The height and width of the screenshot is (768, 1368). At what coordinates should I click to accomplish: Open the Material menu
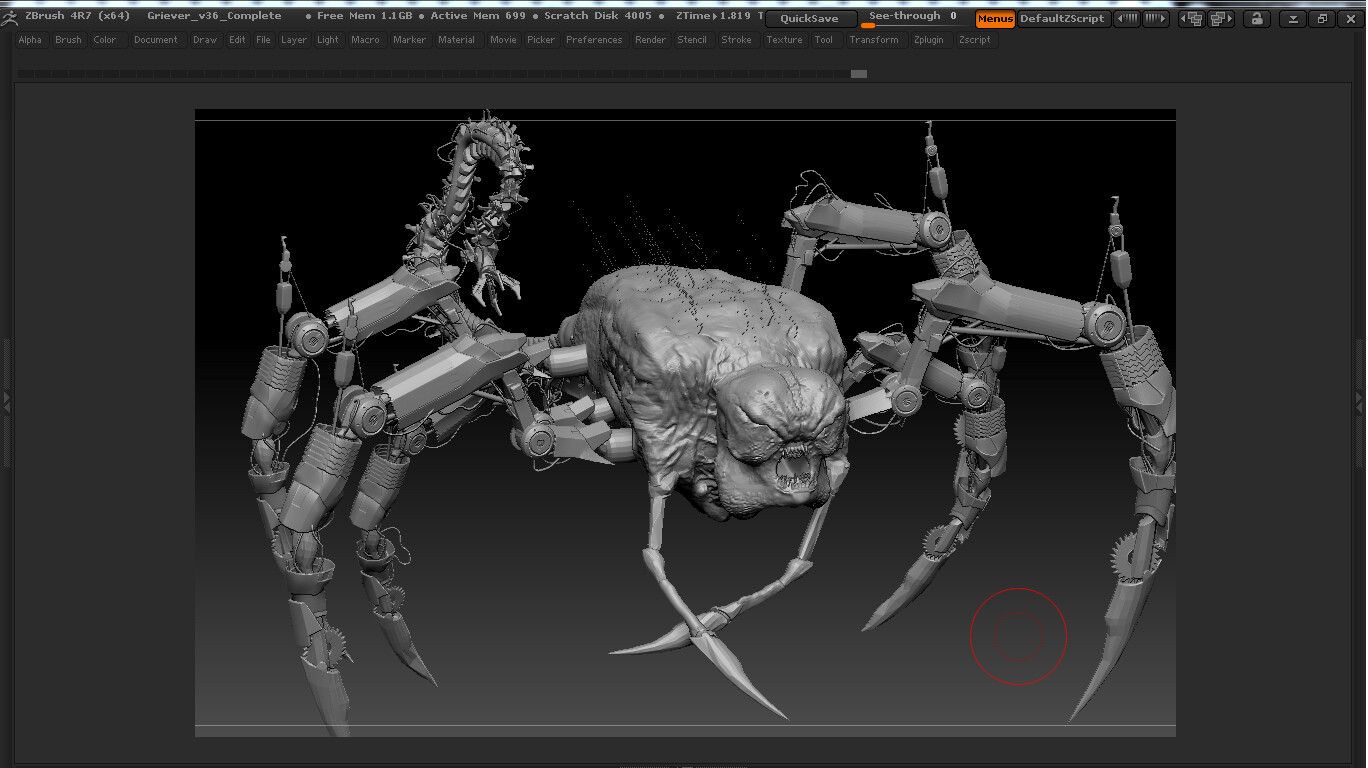[x=456, y=40]
